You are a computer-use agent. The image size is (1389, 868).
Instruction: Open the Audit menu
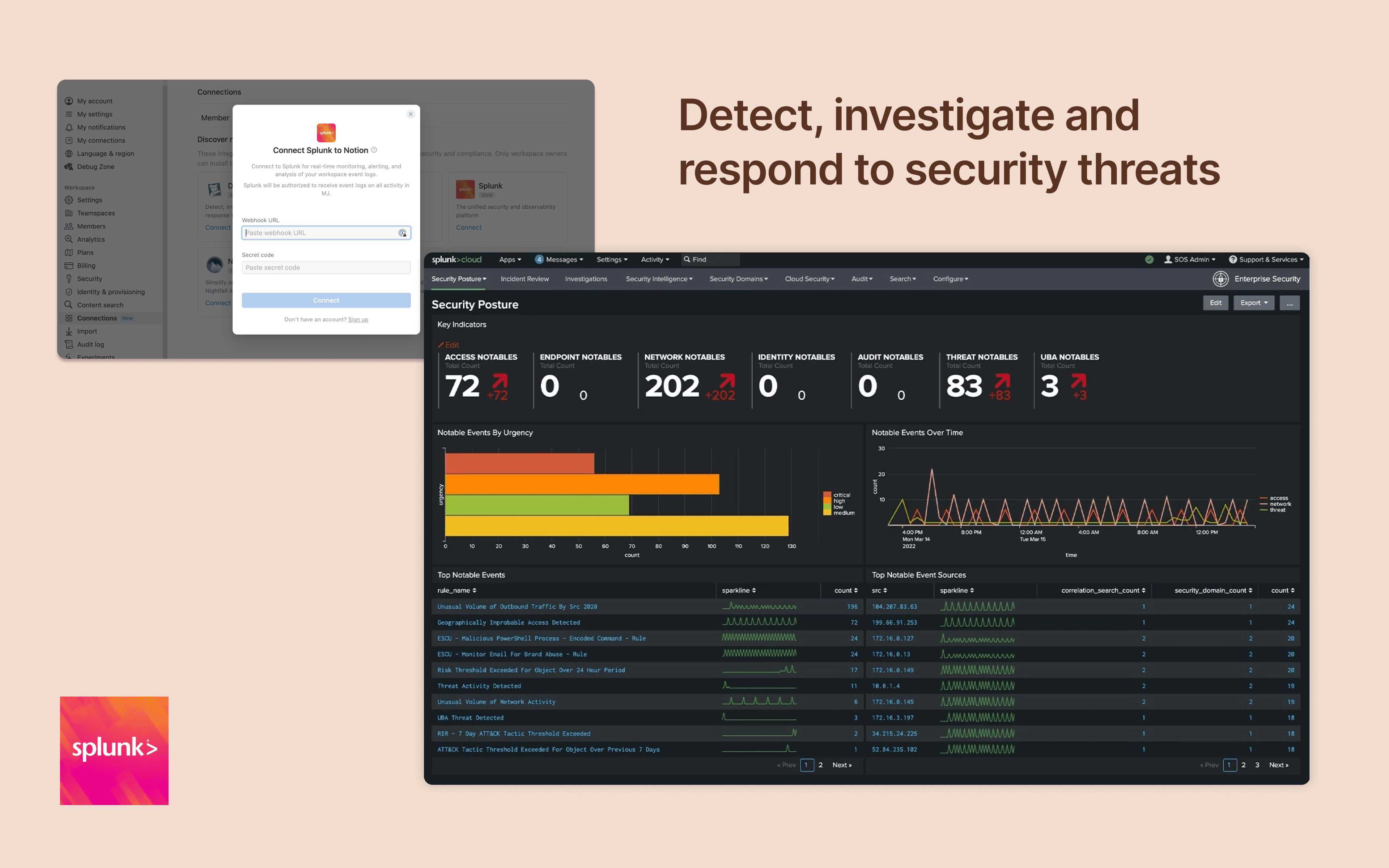[862, 279]
